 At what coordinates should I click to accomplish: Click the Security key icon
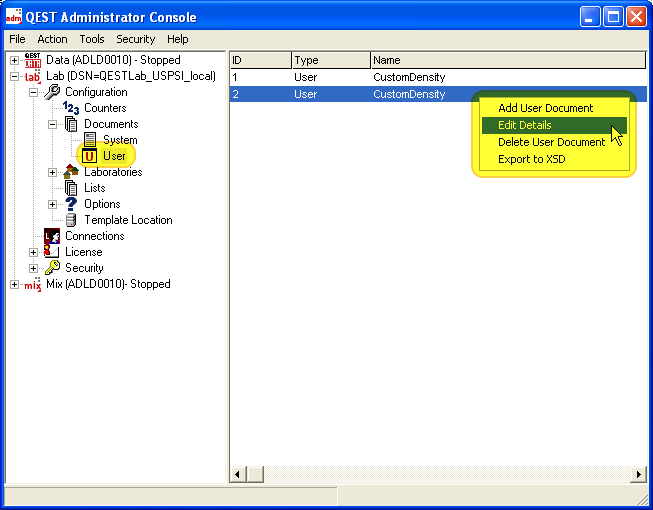point(52,268)
